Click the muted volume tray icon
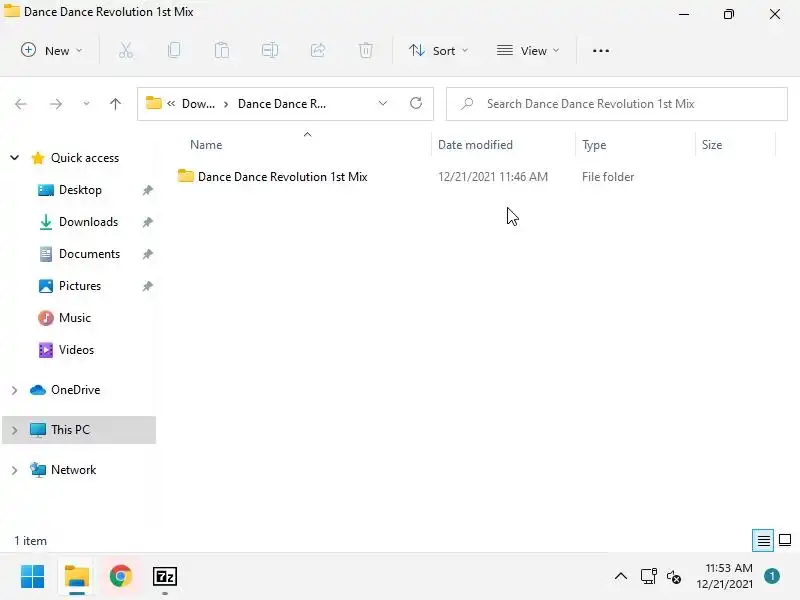 pyautogui.click(x=673, y=577)
